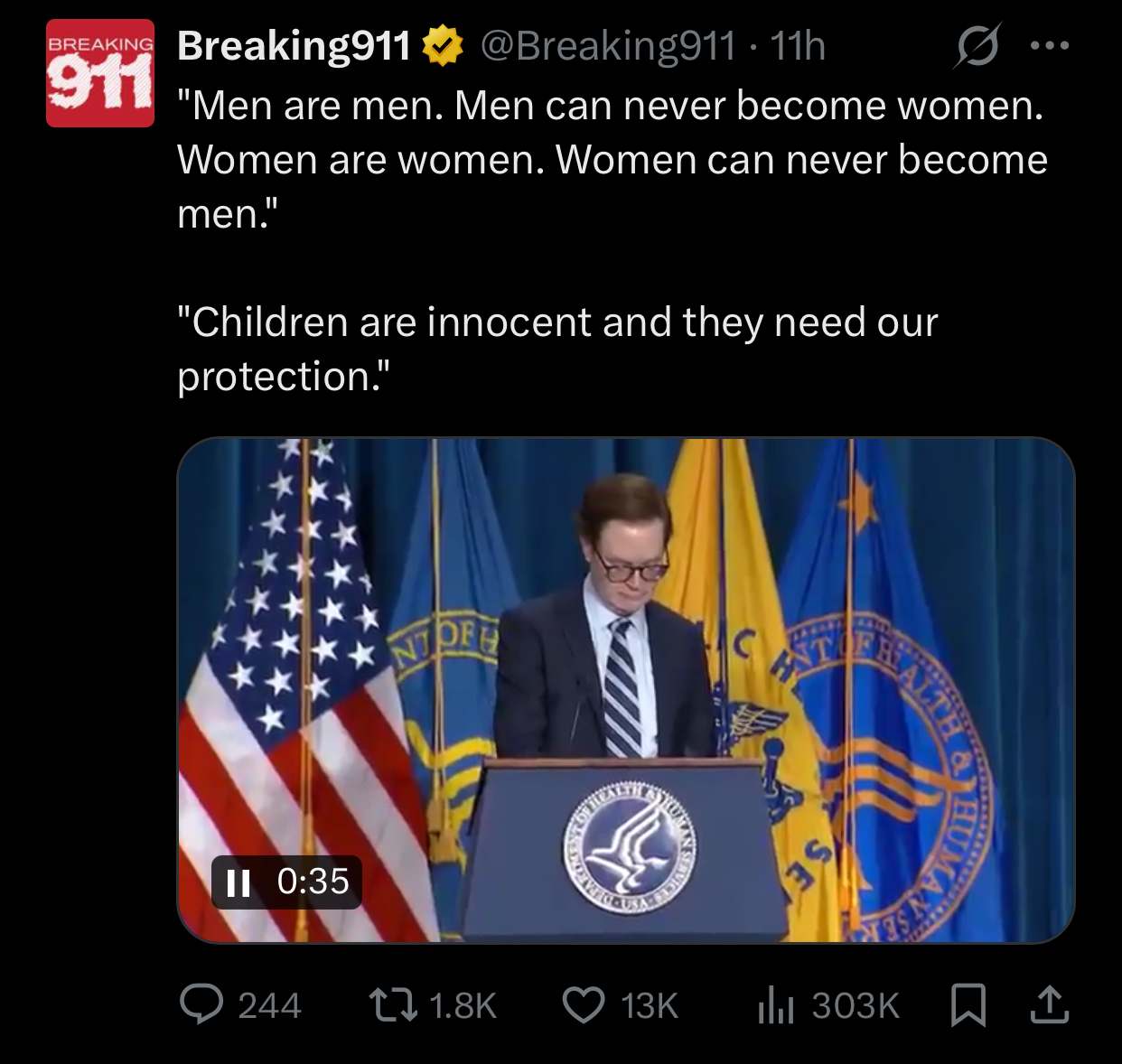Open the embedded podium video
This screenshot has height=1064, width=1122.
(x=626, y=691)
